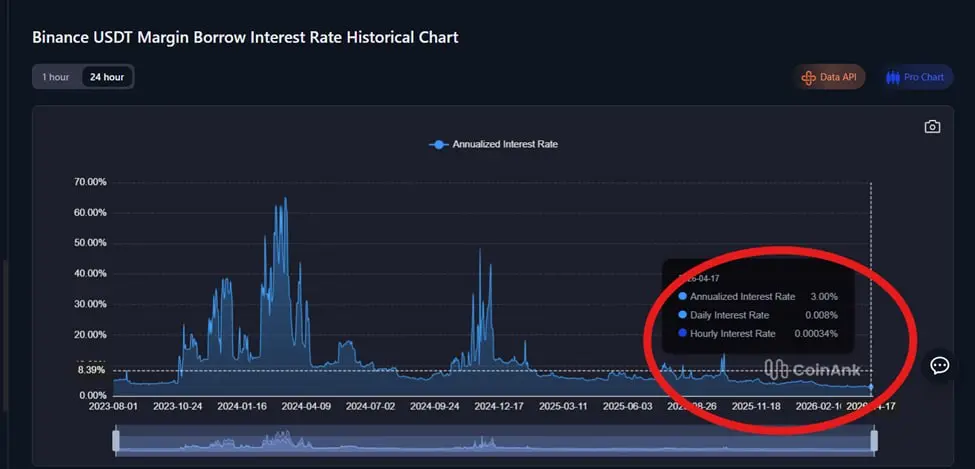
Task: Click the 50.00% y-axis label
Action: coord(88,243)
